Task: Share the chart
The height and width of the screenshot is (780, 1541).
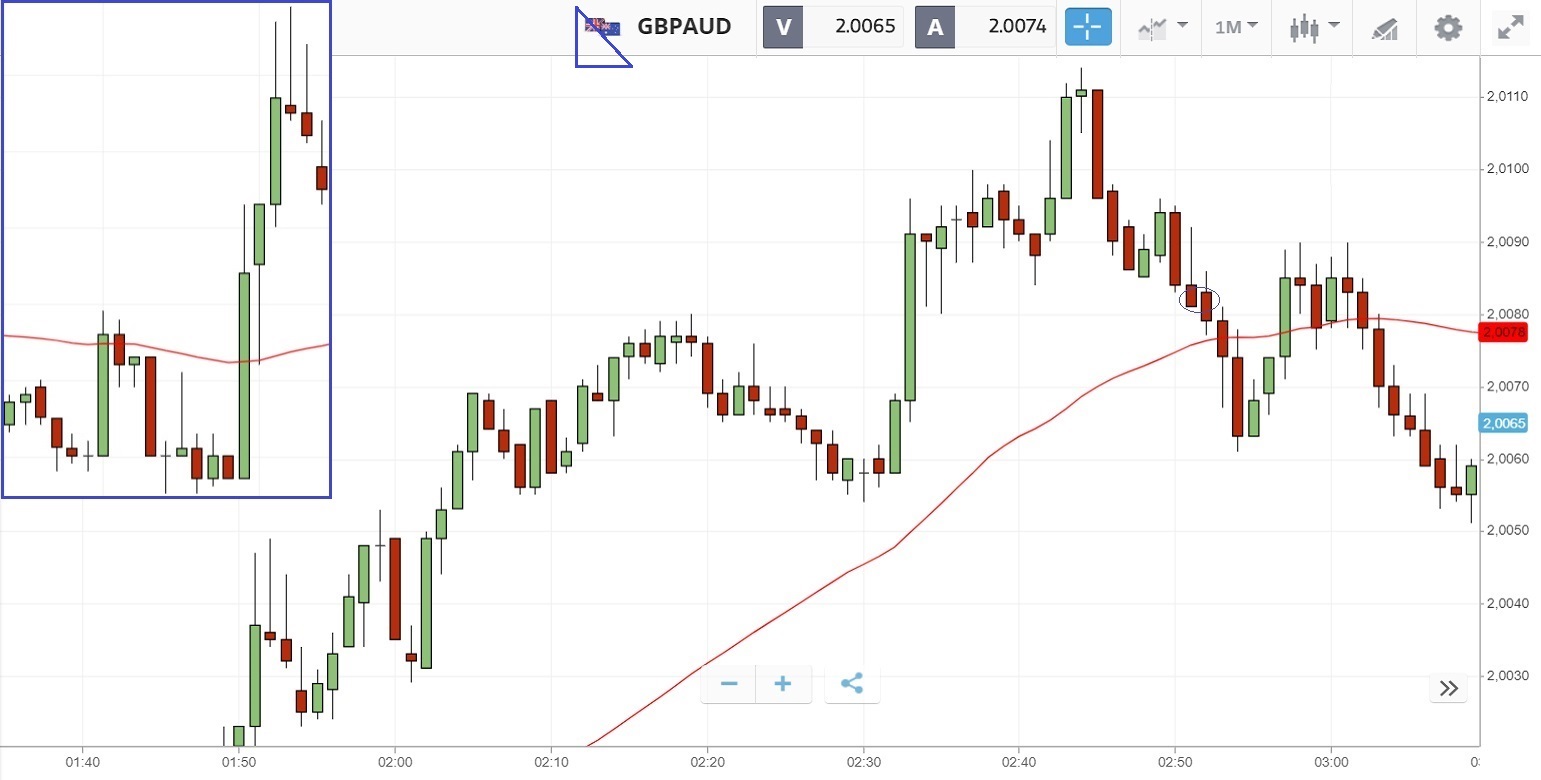Action: tap(852, 684)
